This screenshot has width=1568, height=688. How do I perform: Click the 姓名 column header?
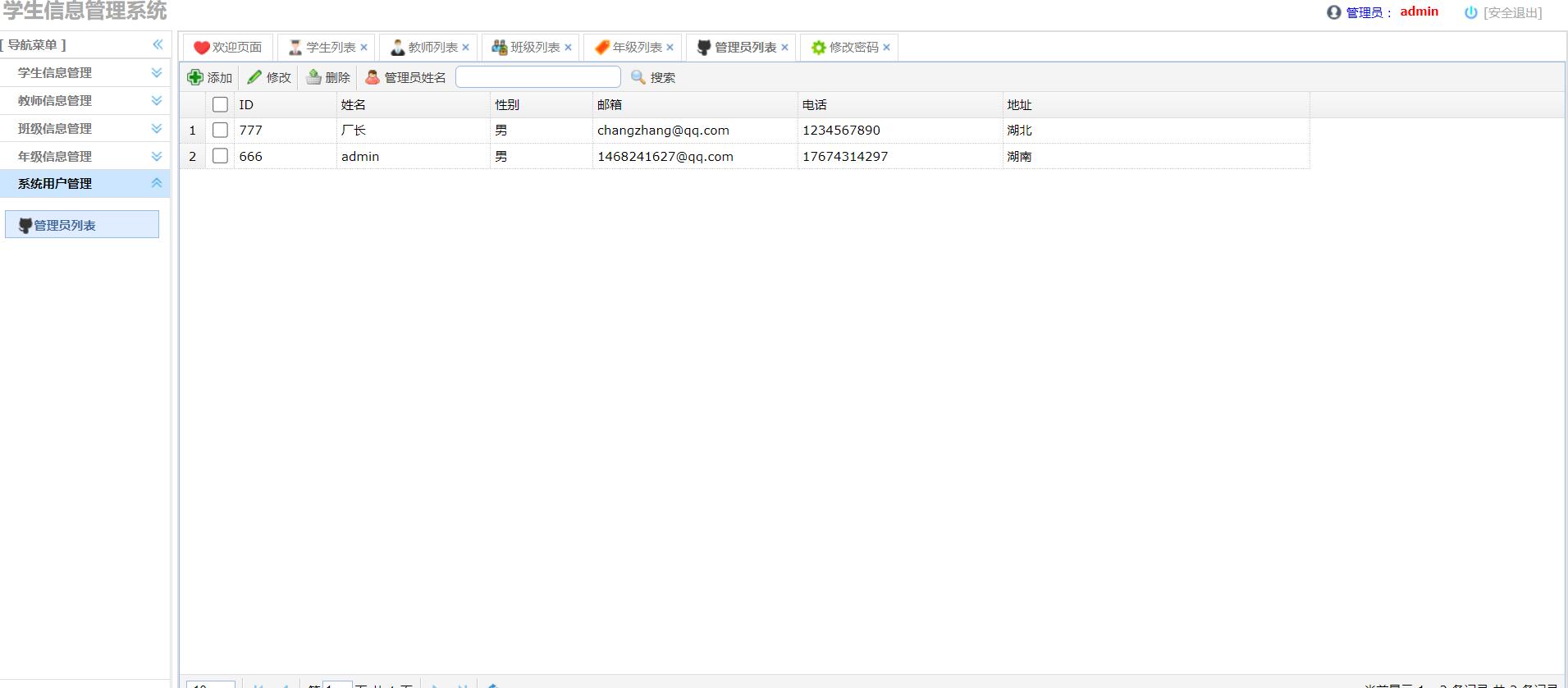click(413, 105)
